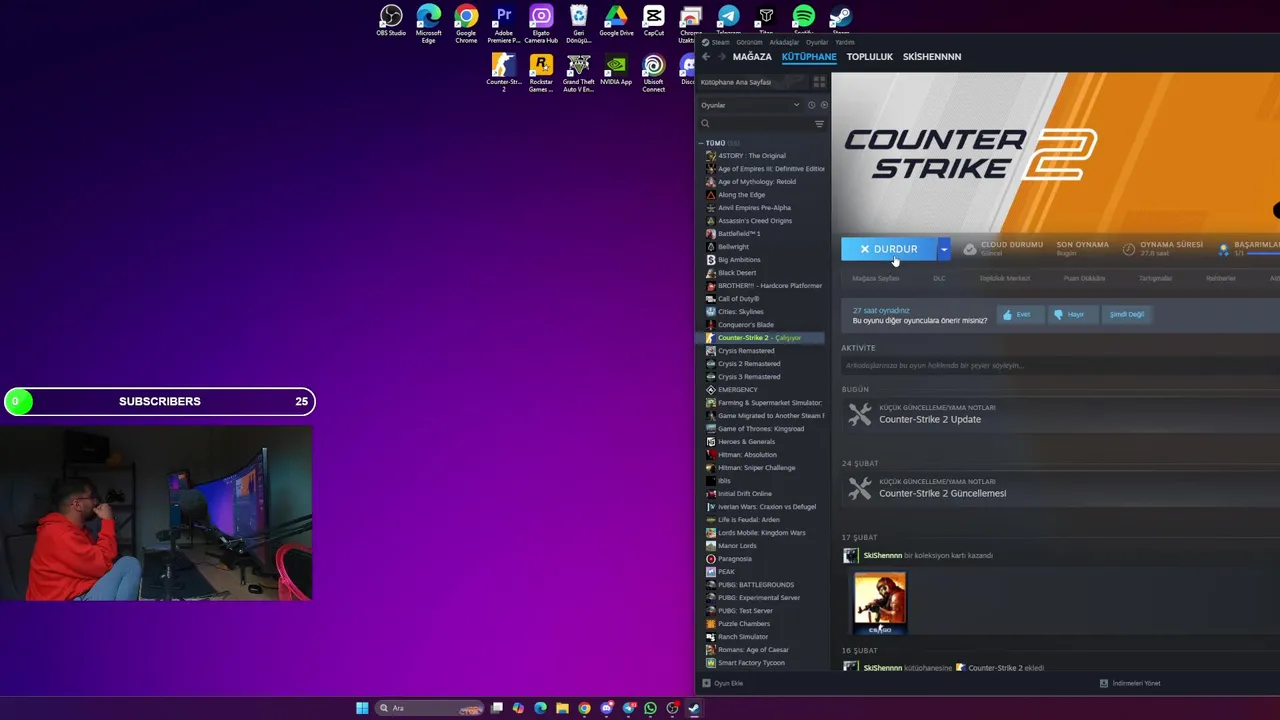
Task: Open the Recycle Bin (Geri Dönüşüm)
Action: (x=578, y=24)
